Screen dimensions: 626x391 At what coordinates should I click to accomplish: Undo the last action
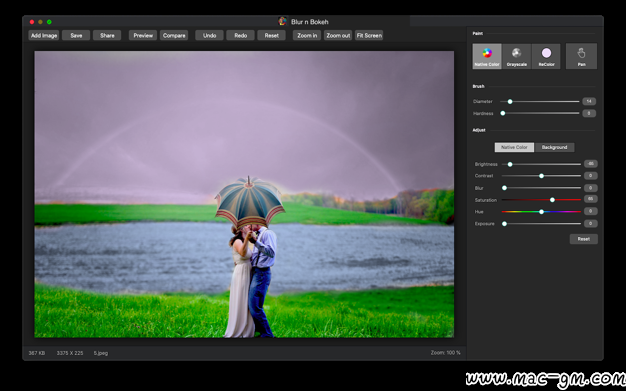click(209, 36)
